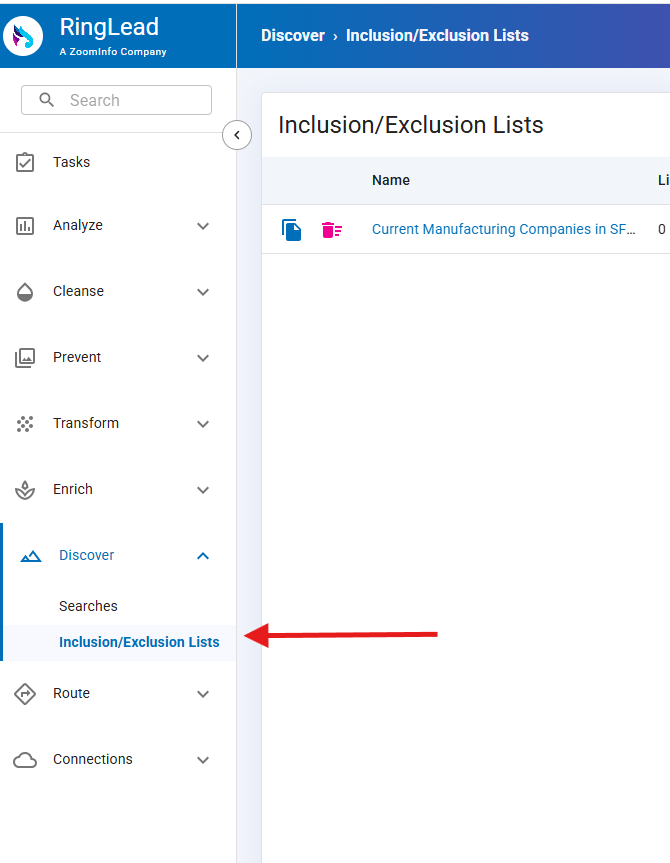Duplicate the Current Manufacturing Companies list
Screen dimensions: 670x863
[x=291, y=229]
